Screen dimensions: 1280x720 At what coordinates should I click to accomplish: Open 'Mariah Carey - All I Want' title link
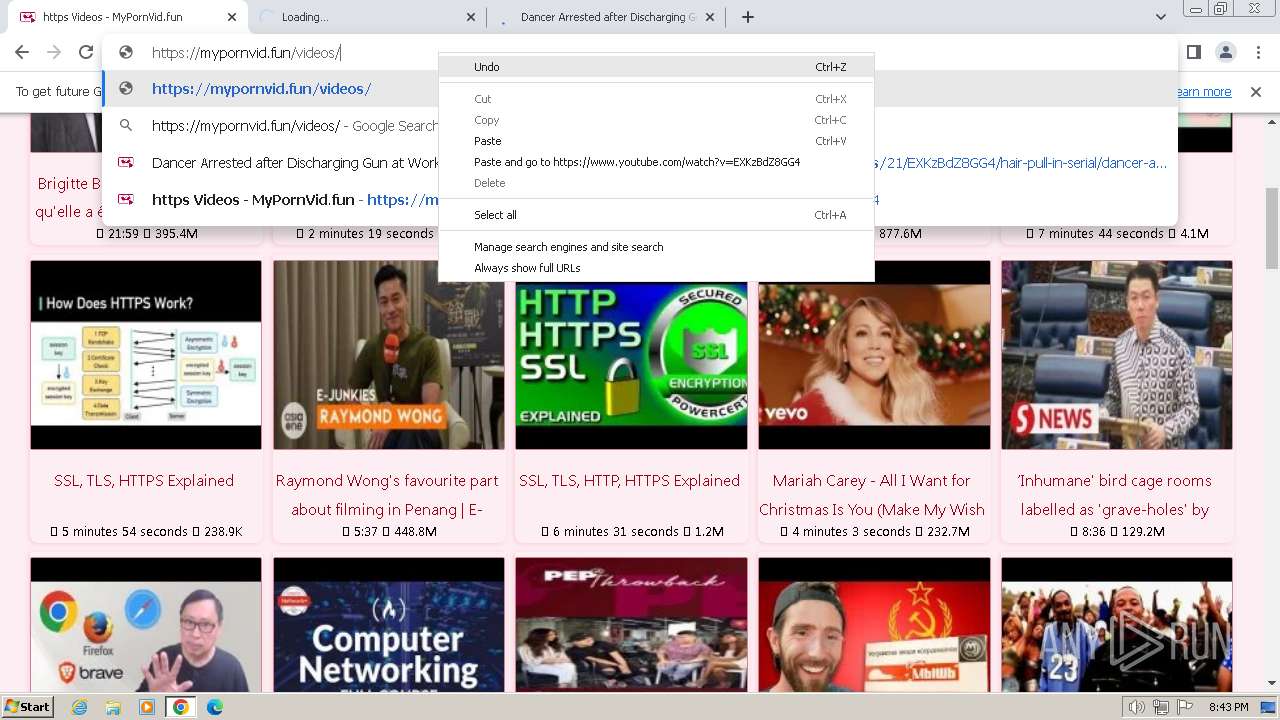[x=872, y=495]
